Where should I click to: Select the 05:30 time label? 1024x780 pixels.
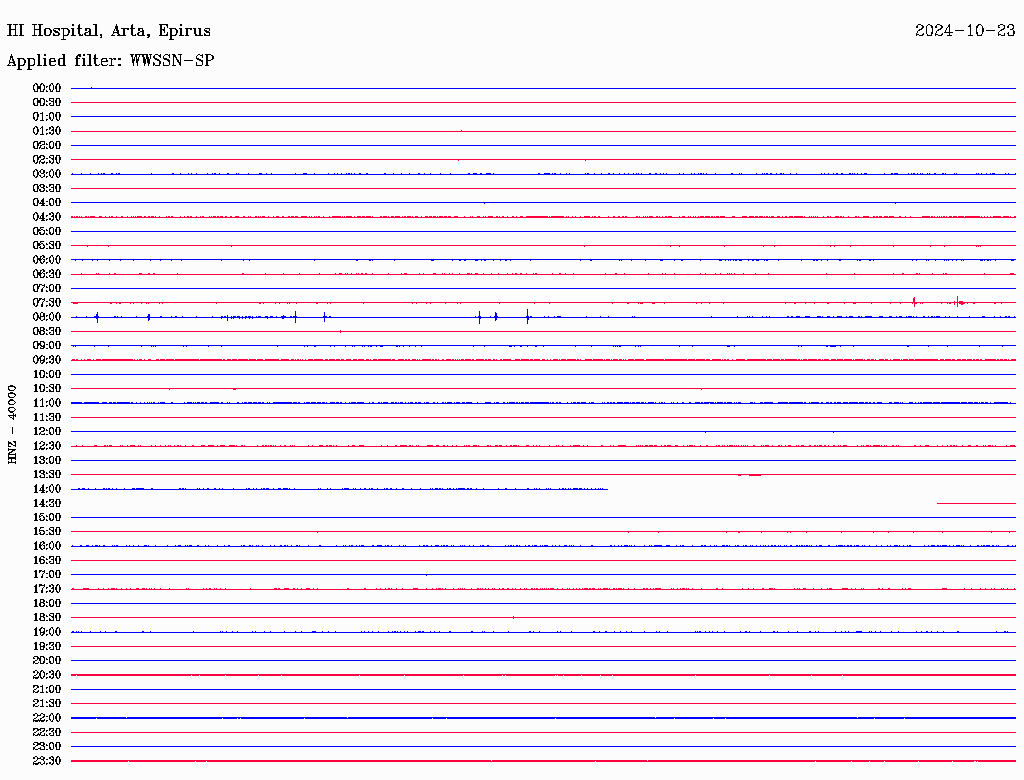click(47, 246)
